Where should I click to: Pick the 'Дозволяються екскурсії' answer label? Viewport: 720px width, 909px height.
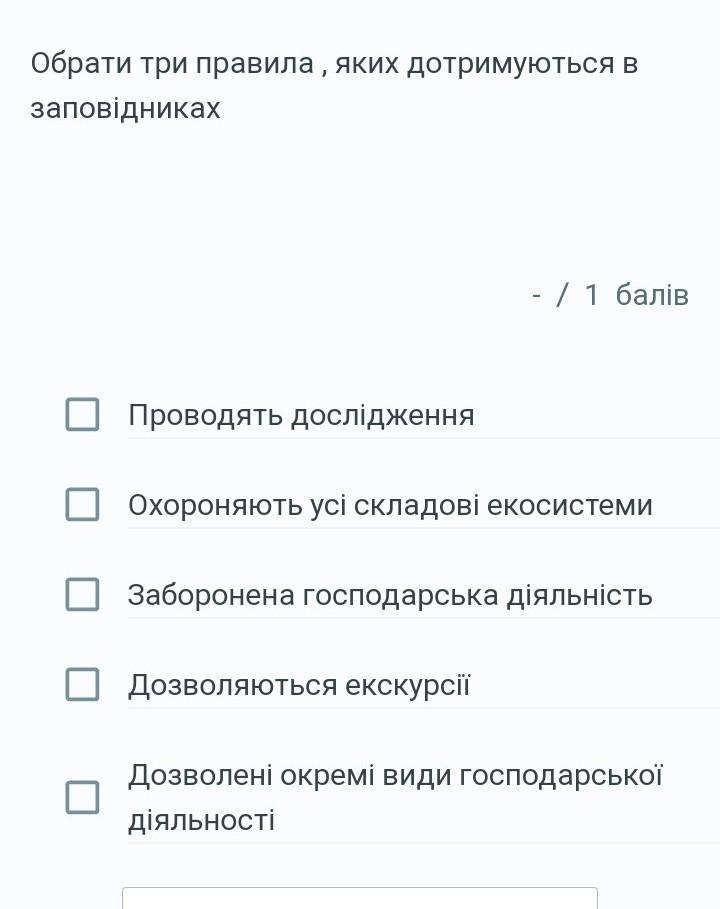pyautogui.click(x=299, y=685)
